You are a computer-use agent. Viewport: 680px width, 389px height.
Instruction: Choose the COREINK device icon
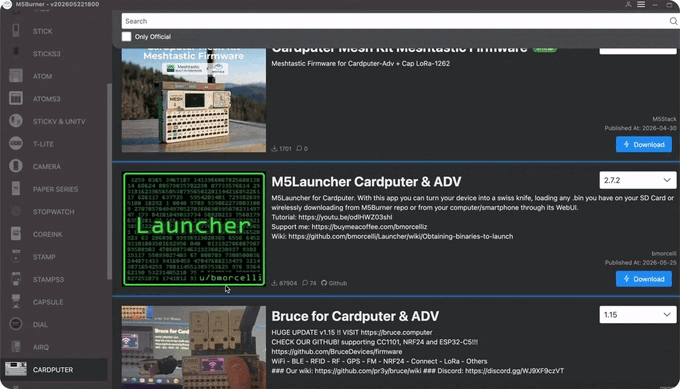[x=16, y=234]
